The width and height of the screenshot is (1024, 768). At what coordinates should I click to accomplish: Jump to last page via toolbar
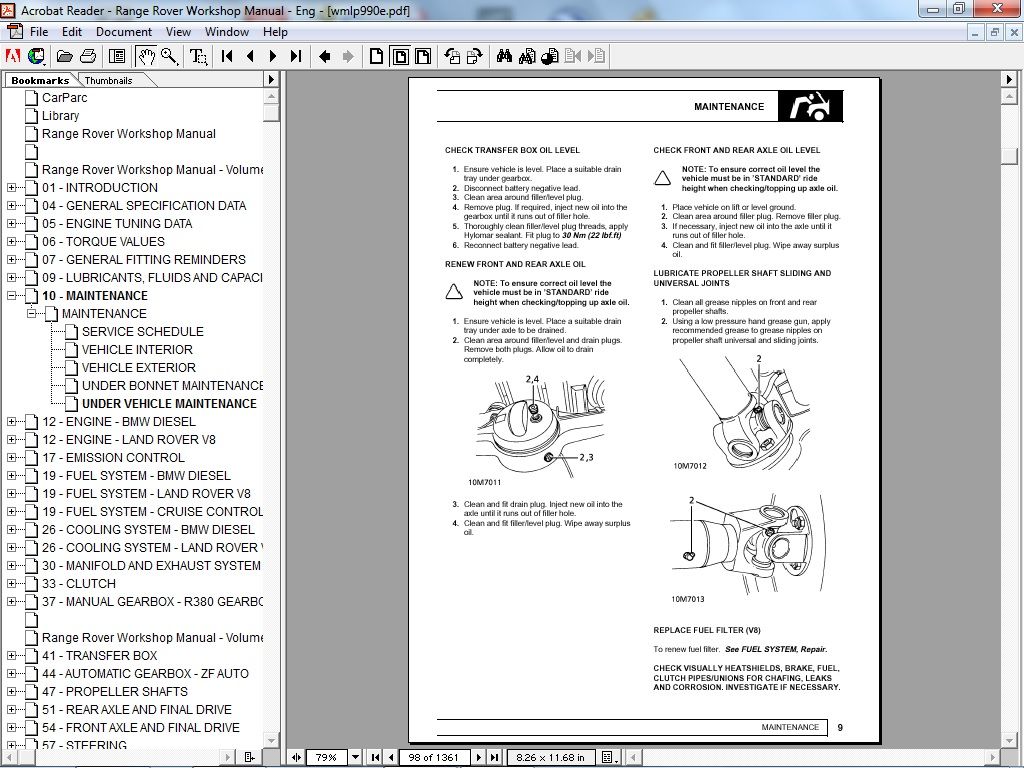[296, 56]
